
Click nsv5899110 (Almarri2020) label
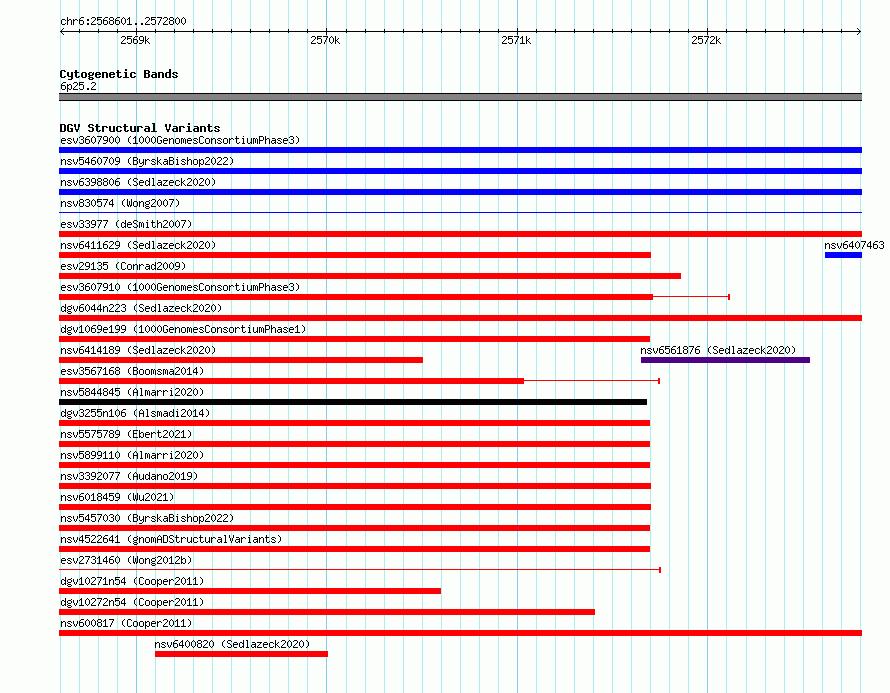pyautogui.click(x=132, y=455)
